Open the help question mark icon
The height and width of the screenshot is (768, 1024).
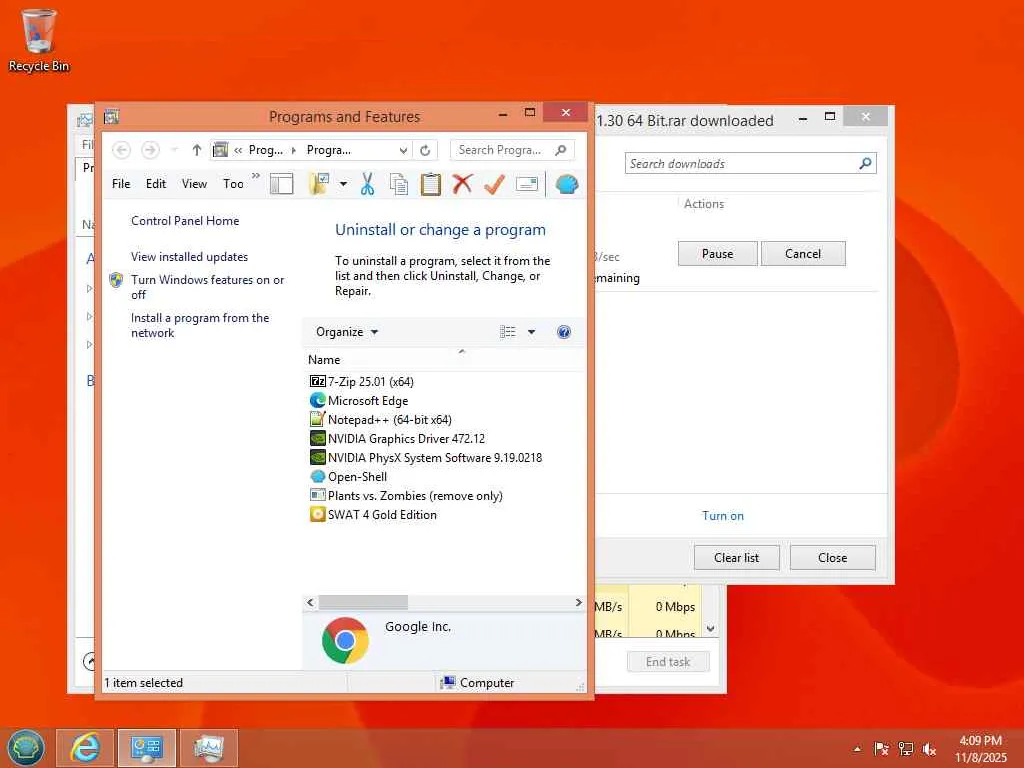pos(564,332)
